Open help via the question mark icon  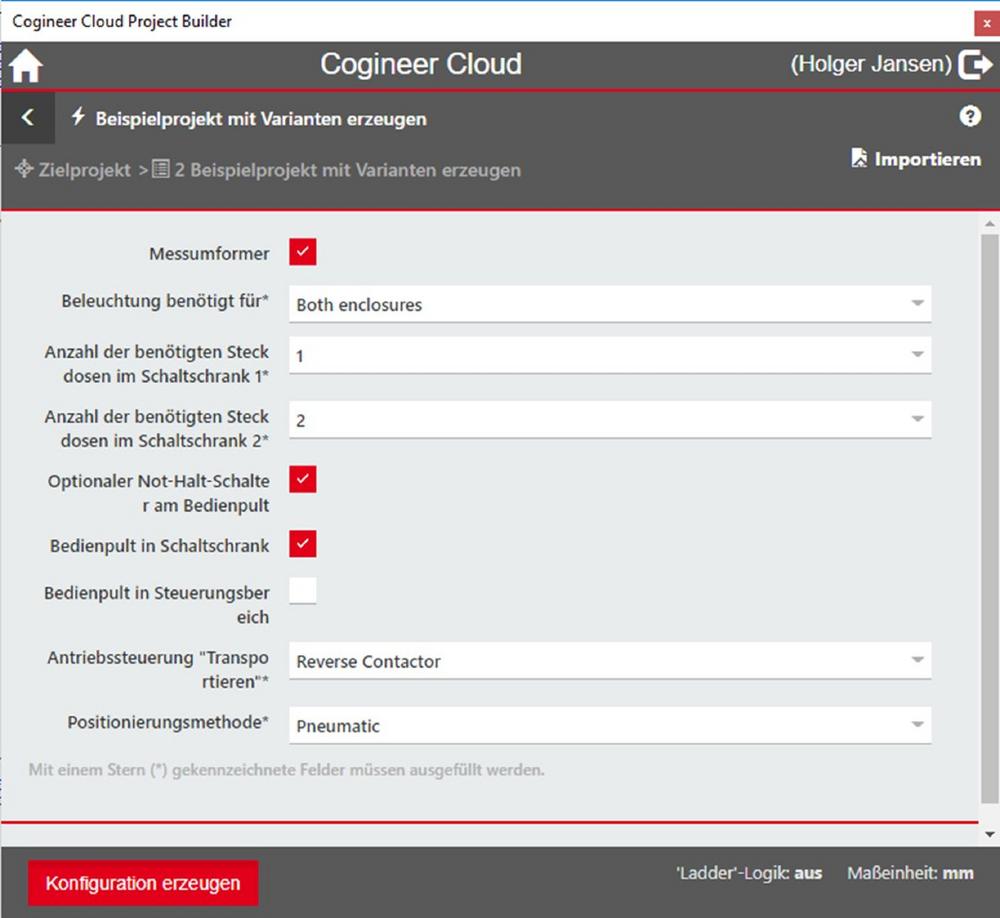[x=969, y=116]
